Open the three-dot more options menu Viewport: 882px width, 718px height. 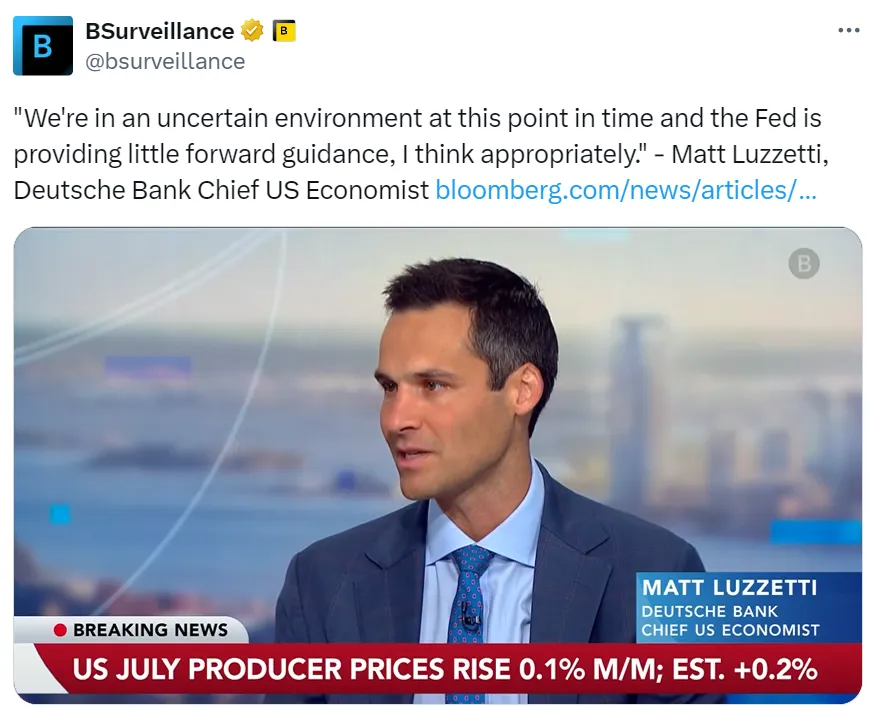(x=848, y=31)
